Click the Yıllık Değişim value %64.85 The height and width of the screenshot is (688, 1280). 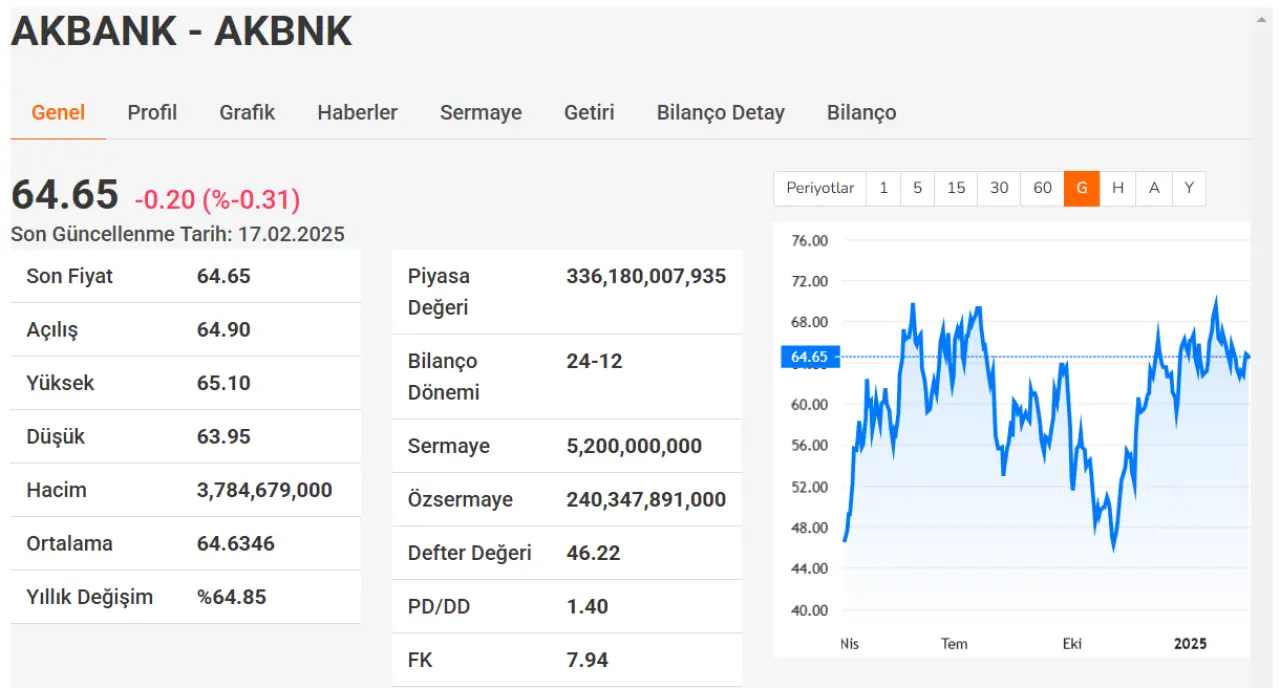[x=232, y=597]
